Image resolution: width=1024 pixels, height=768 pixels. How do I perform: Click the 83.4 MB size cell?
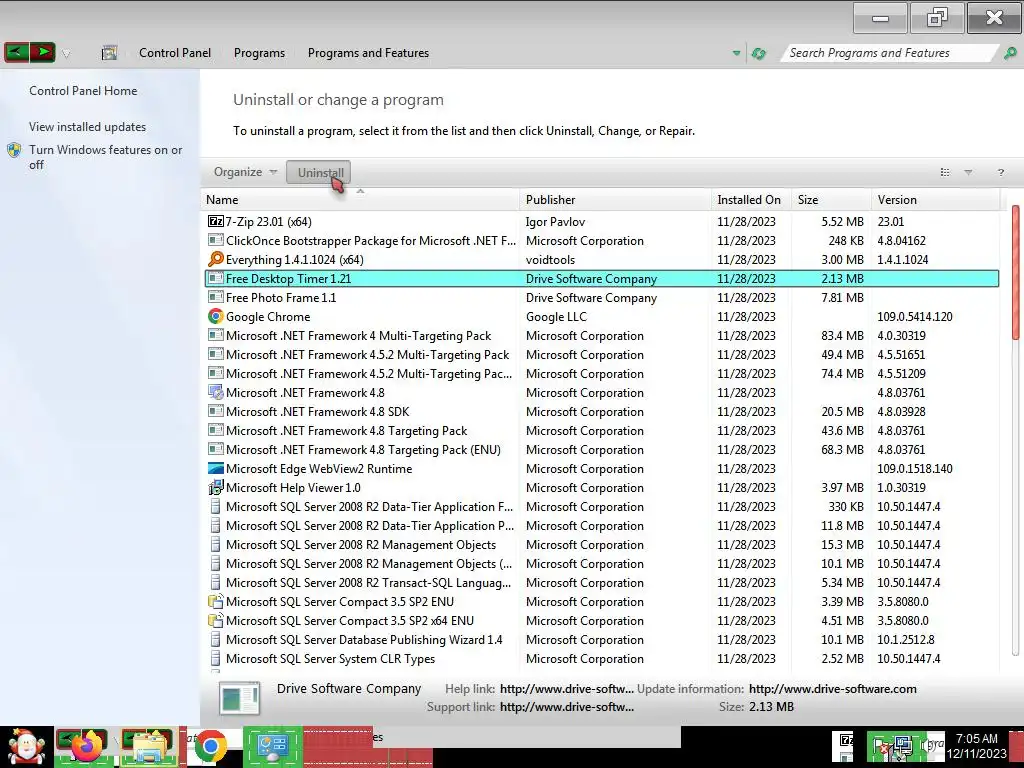coord(842,336)
